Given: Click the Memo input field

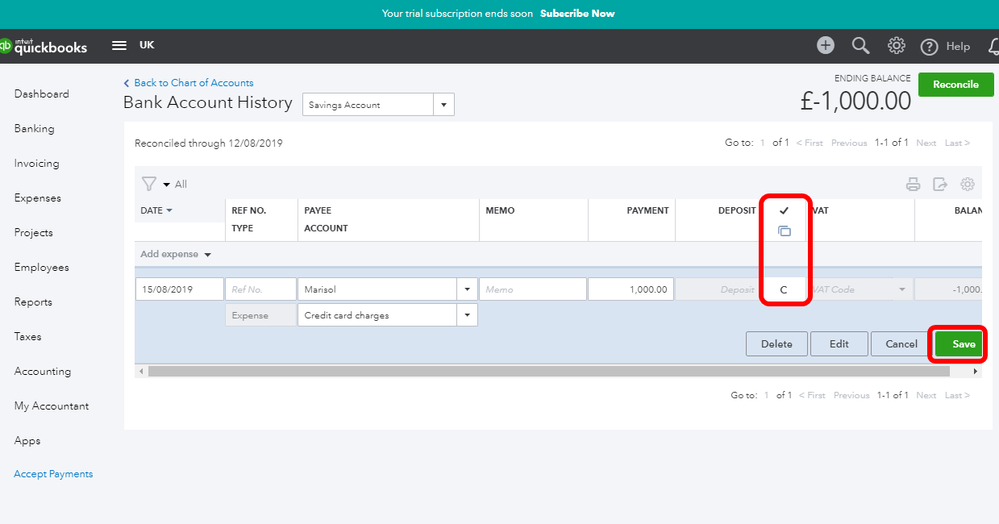Looking at the screenshot, I should pyautogui.click(x=533, y=289).
